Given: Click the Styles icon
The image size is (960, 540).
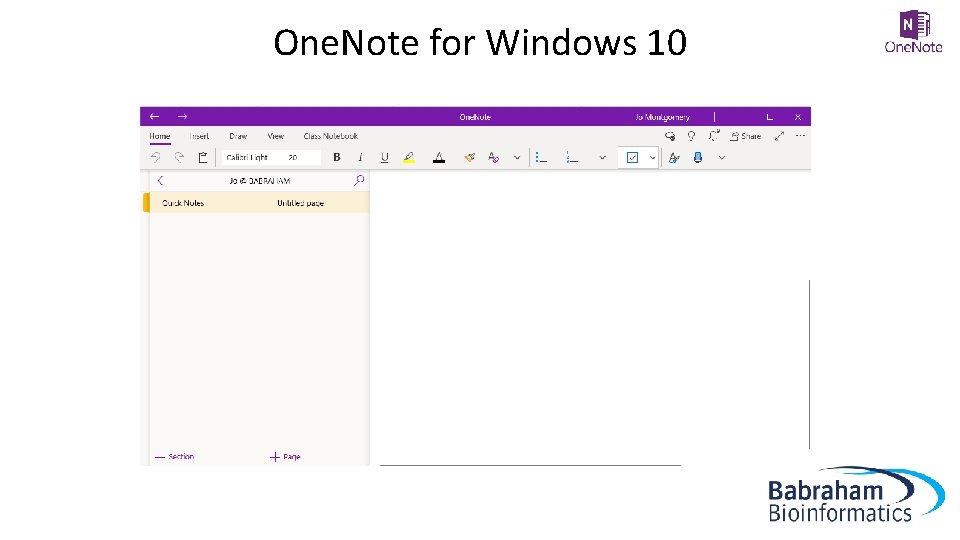Looking at the screenshot, I should [x=674, y=158].
